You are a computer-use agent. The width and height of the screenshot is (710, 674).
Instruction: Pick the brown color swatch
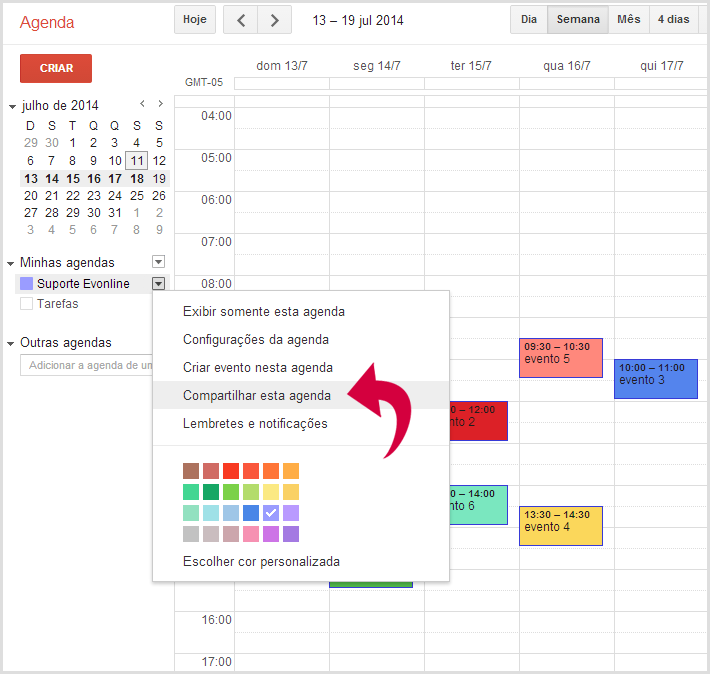[191, 471]
